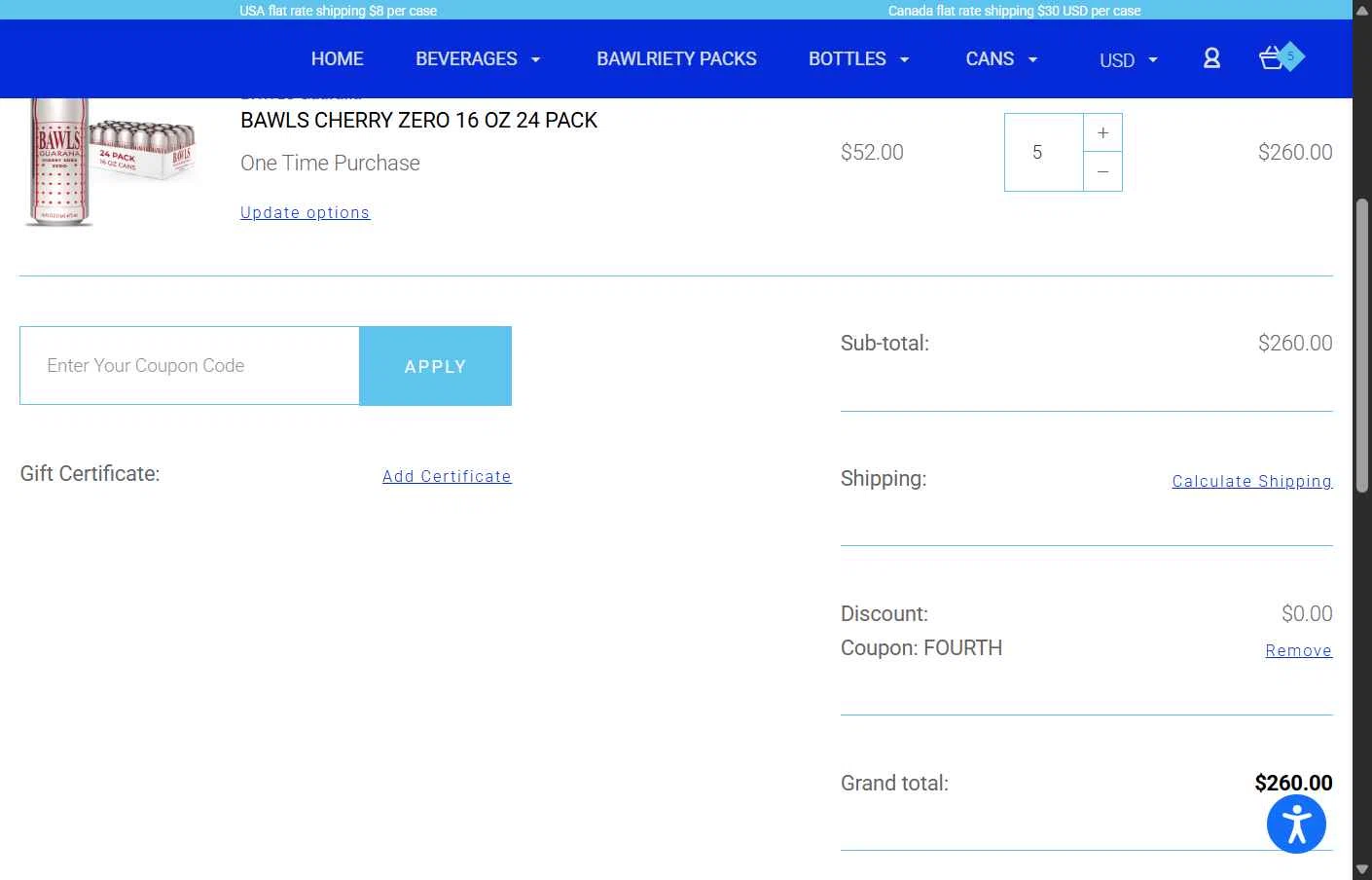Image resolution: width=1372 pixels, height=880 pixels.
Task: Click the scrollbar up arrow
Action: point(1362,10)
